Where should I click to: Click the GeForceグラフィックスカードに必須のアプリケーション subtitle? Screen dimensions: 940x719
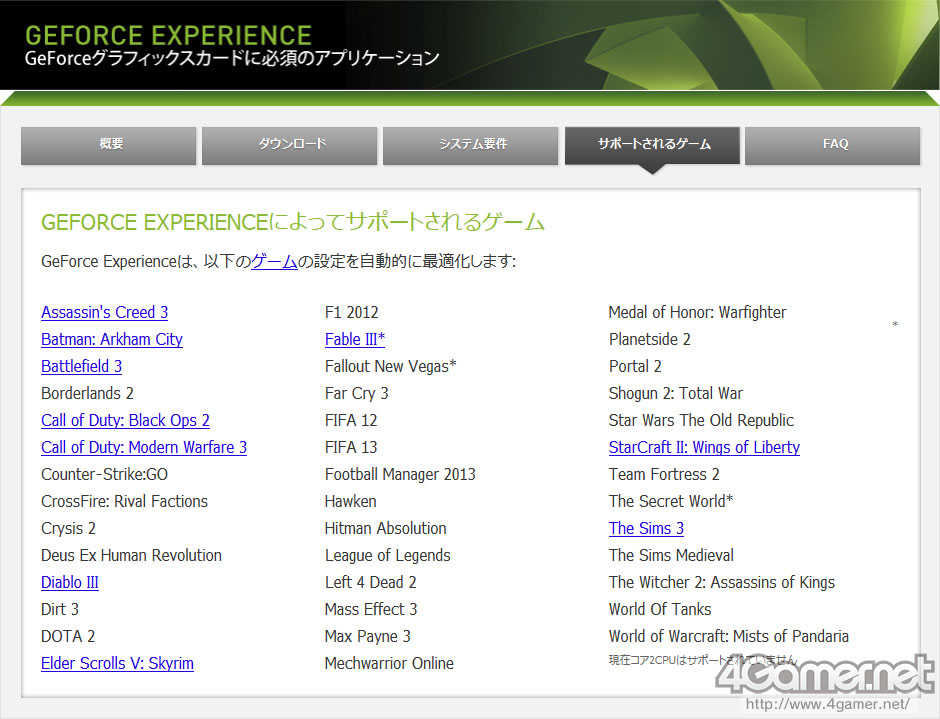[x=232, y=58]
